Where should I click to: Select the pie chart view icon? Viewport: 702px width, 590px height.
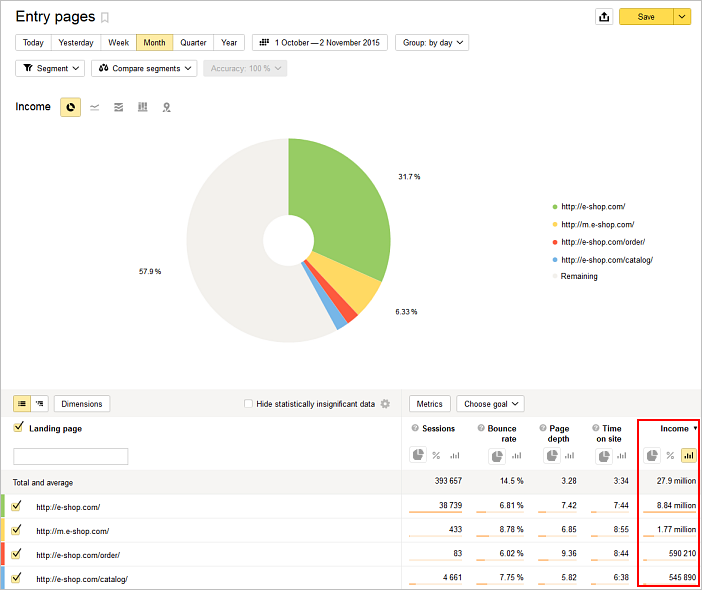tap(70, 107)
